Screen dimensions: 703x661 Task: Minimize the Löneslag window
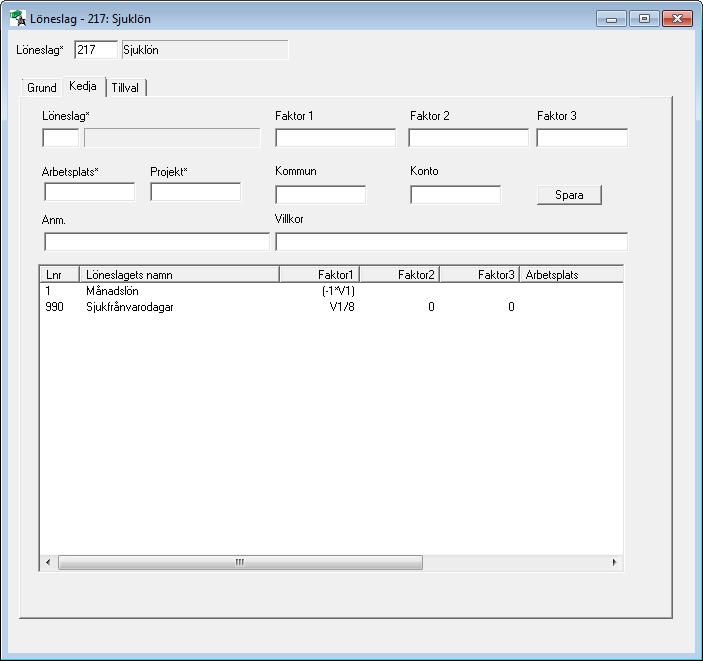(611, 19)
